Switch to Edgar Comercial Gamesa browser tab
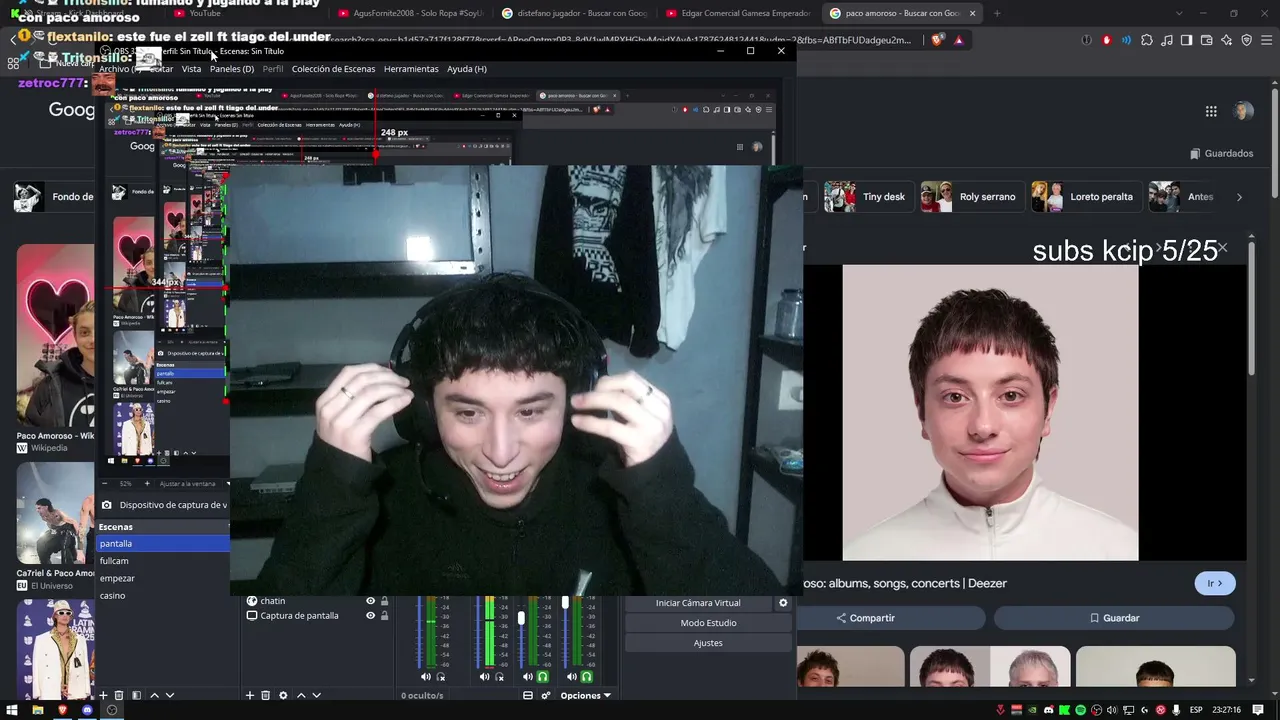This screenshot has height=720, width=1280. (737, 13)
